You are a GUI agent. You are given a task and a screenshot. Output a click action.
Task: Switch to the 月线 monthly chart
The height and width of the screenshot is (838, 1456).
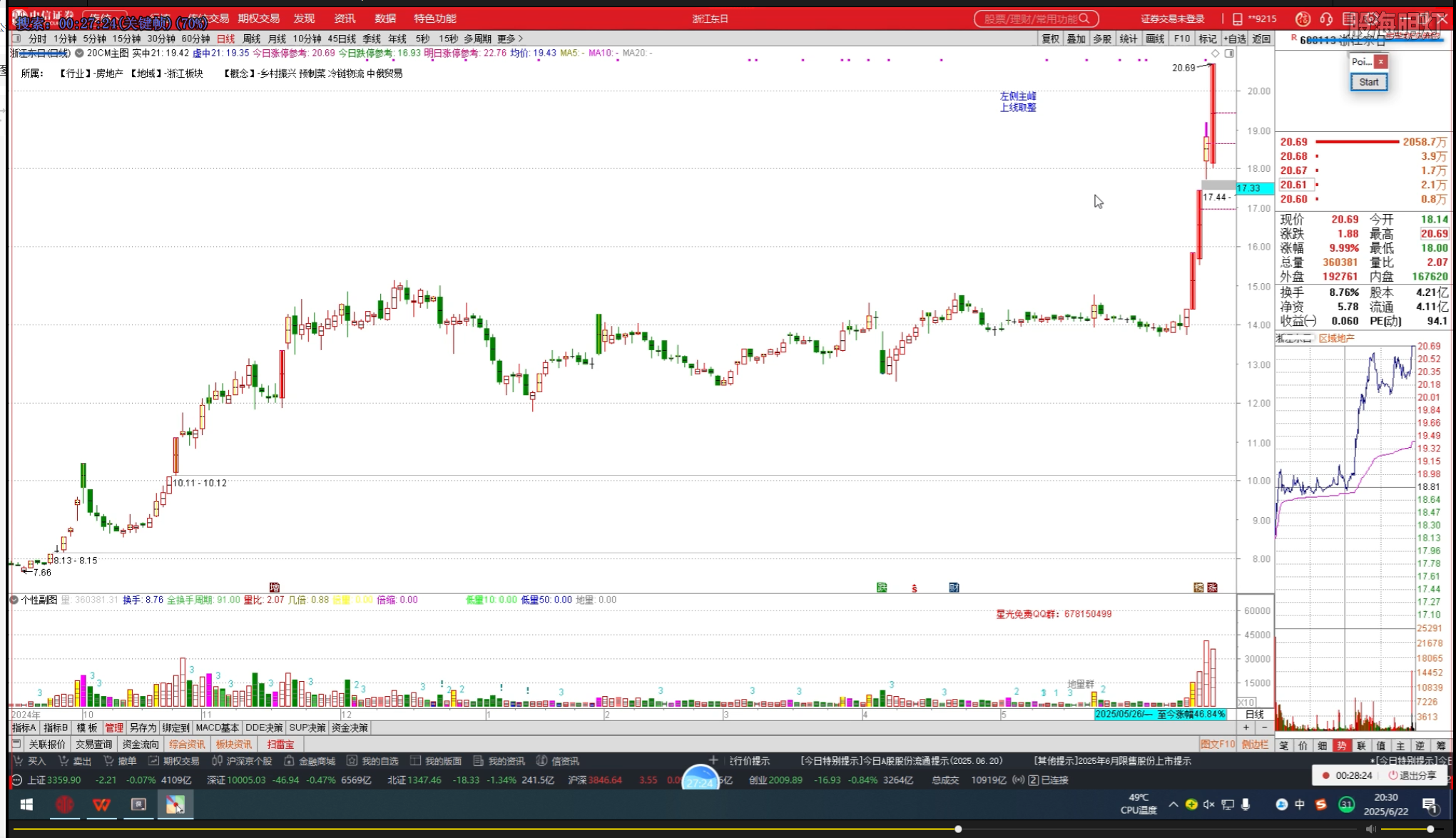point(277,39)
